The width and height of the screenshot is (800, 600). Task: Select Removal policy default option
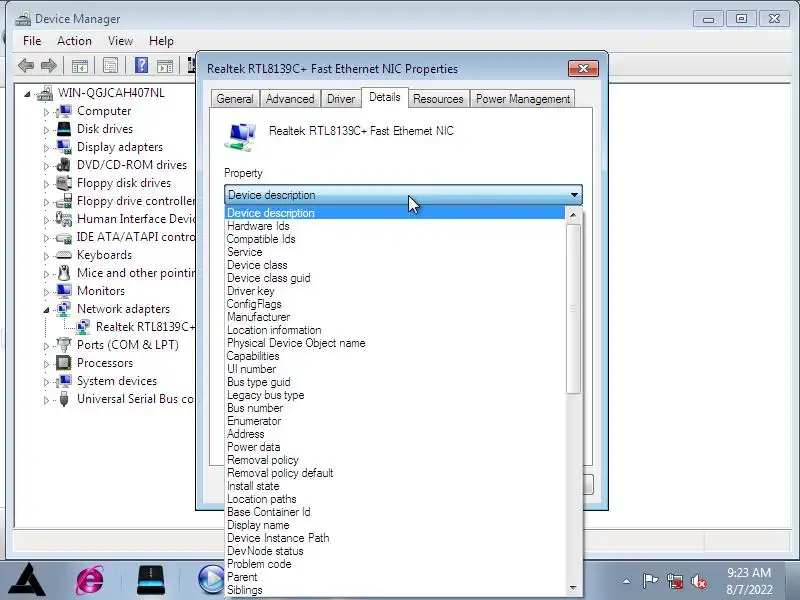(395, 473)
